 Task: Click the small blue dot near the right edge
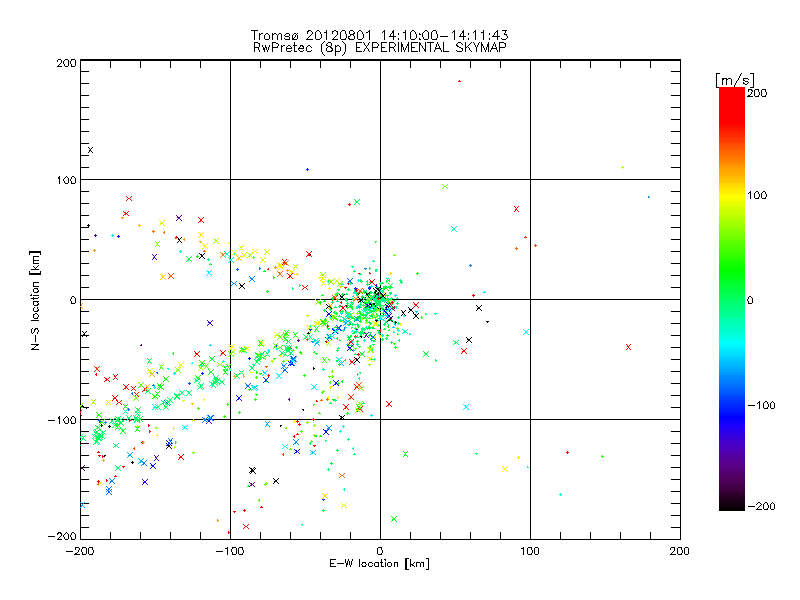pyautogui.click(x=649, y=197)
